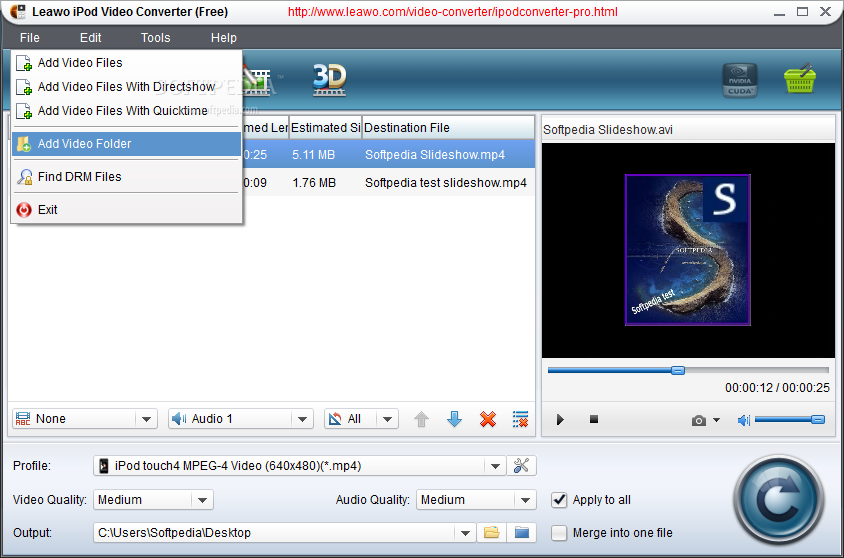Click the Softpedia Slideshow.avi preview title
Viewport: 844px width, 558px height.
[x=608, y=130]
